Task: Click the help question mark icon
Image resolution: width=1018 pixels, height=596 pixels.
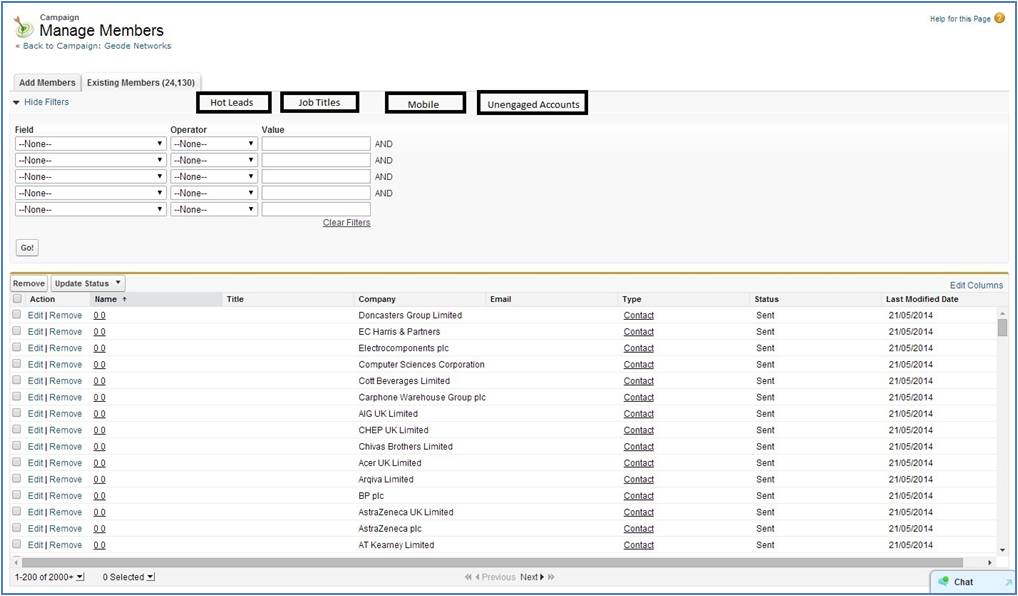Action: point(999,18)
